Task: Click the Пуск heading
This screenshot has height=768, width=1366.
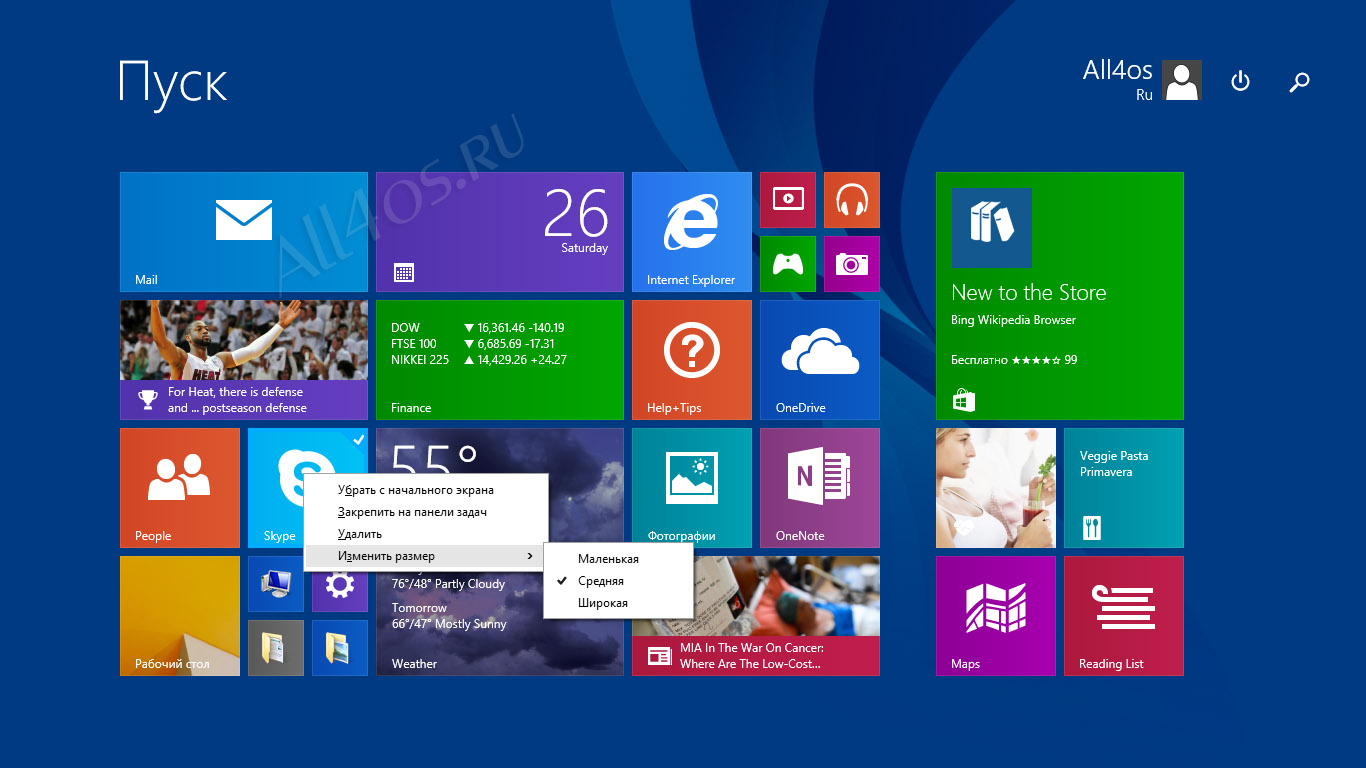Action: pyautogui.click(x=173, y=83)
